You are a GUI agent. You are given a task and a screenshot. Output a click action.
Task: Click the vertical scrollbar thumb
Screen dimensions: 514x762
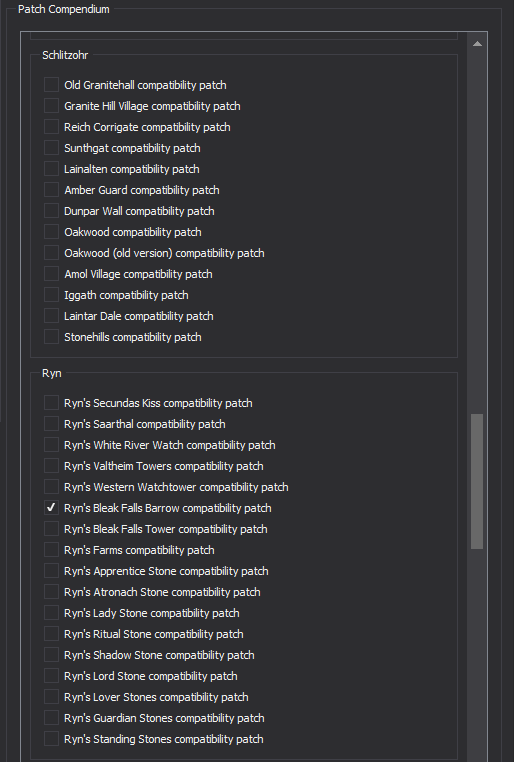pyautogui.click(x=477, y=482)
